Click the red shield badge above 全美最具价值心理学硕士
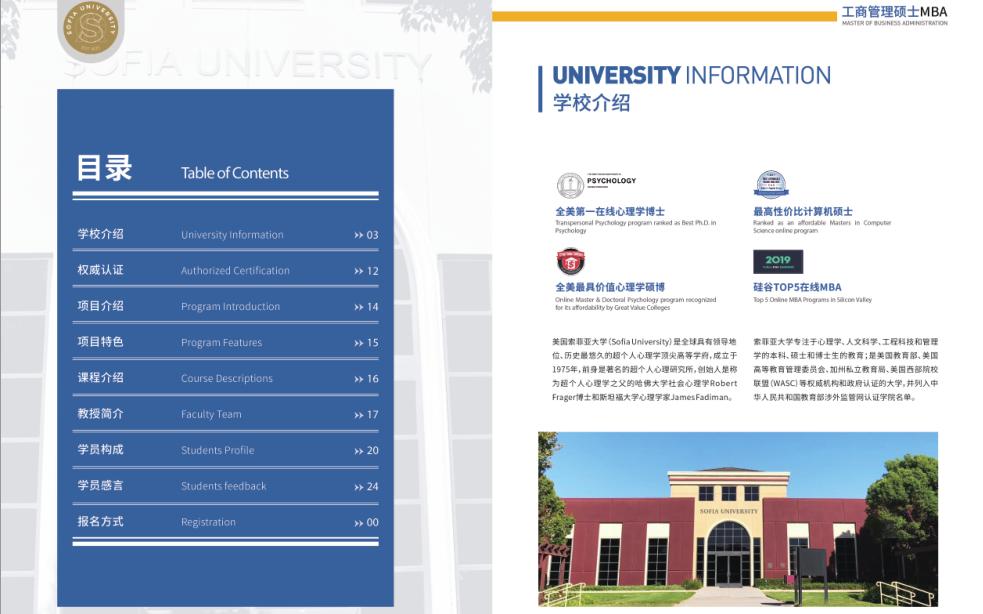 pyautogui.click(x=570, y=262)
